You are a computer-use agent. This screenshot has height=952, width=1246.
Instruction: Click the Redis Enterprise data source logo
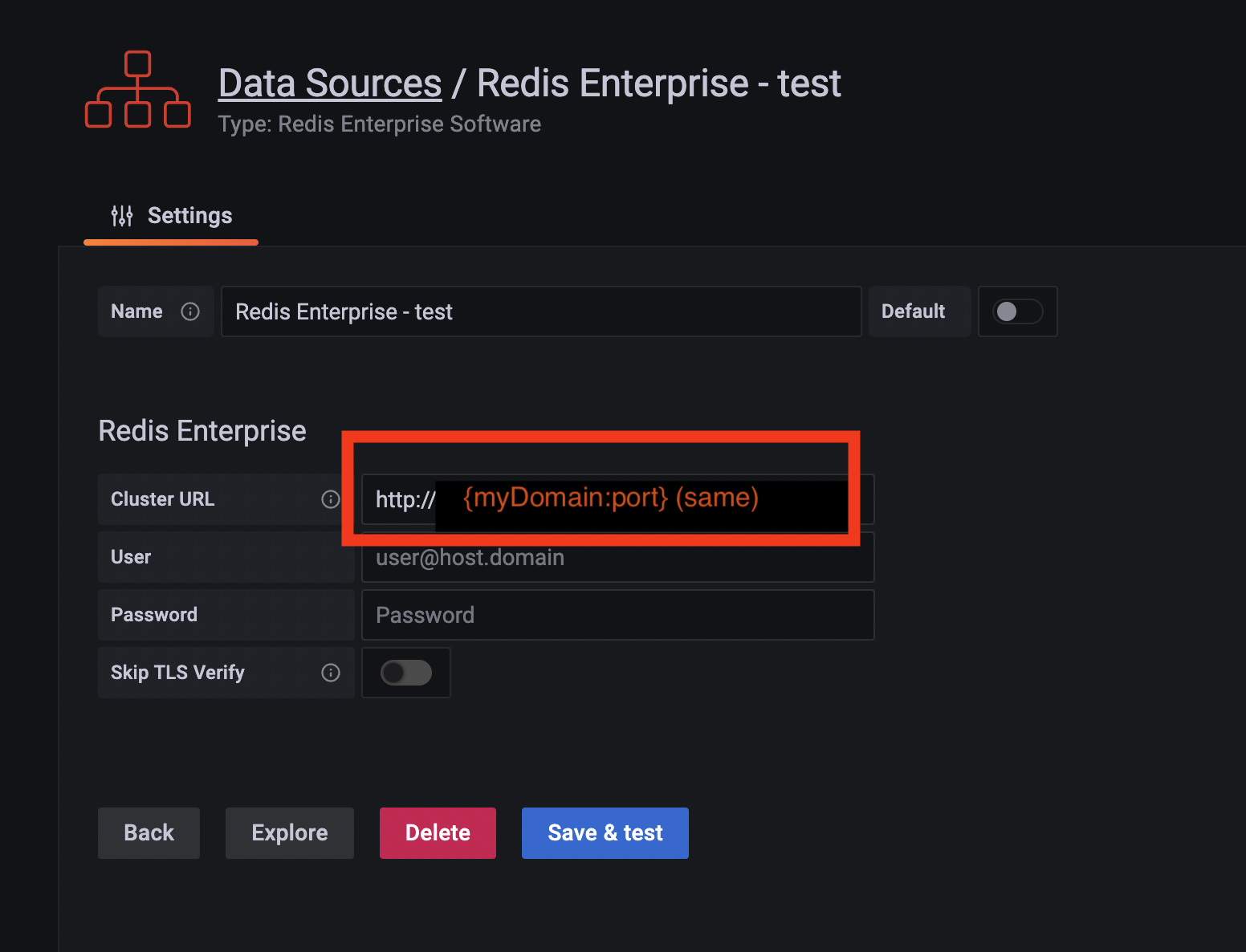tap(137, 89)
